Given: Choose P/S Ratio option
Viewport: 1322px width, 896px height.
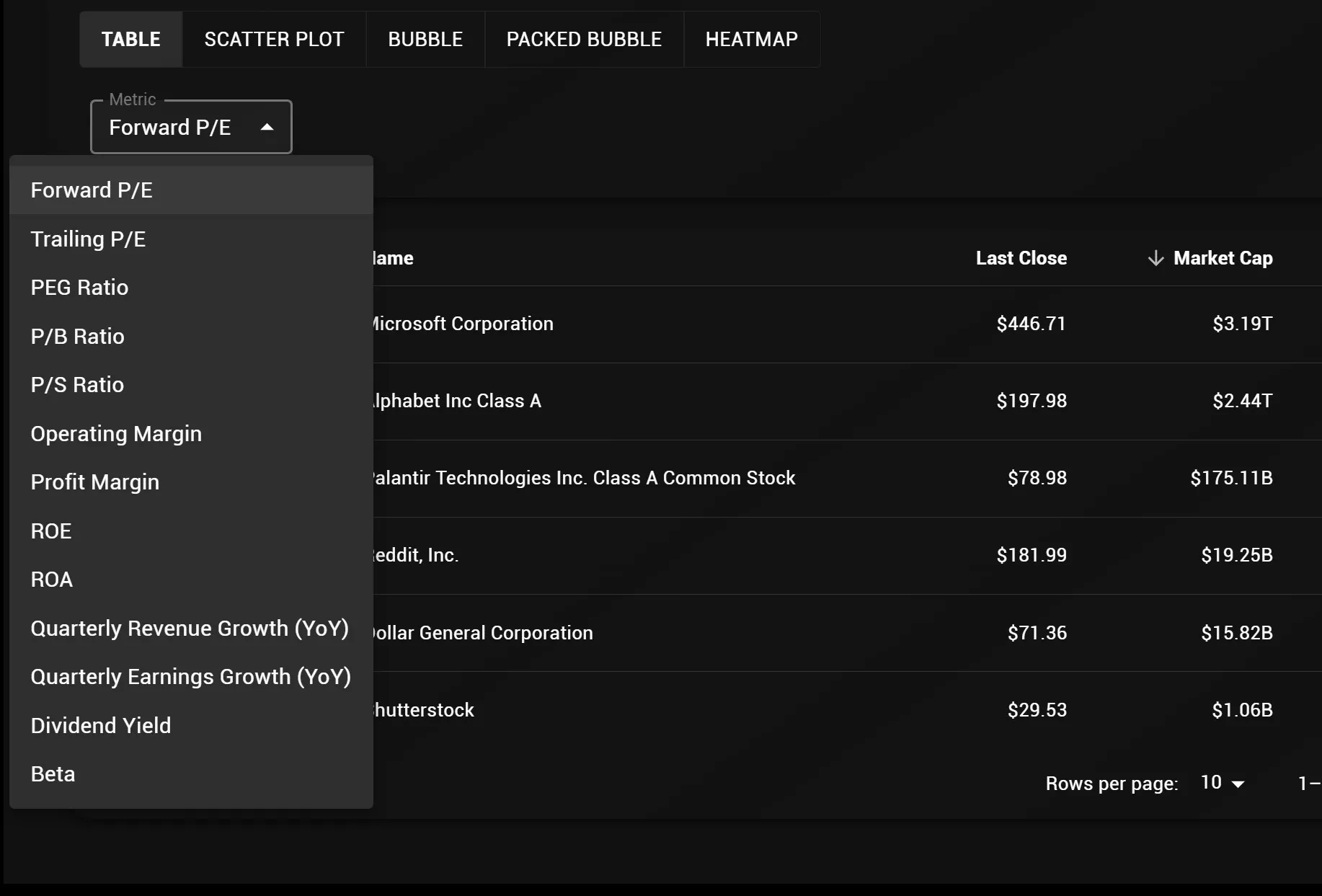Looking at the screenshot, I should tap(191, 385).
